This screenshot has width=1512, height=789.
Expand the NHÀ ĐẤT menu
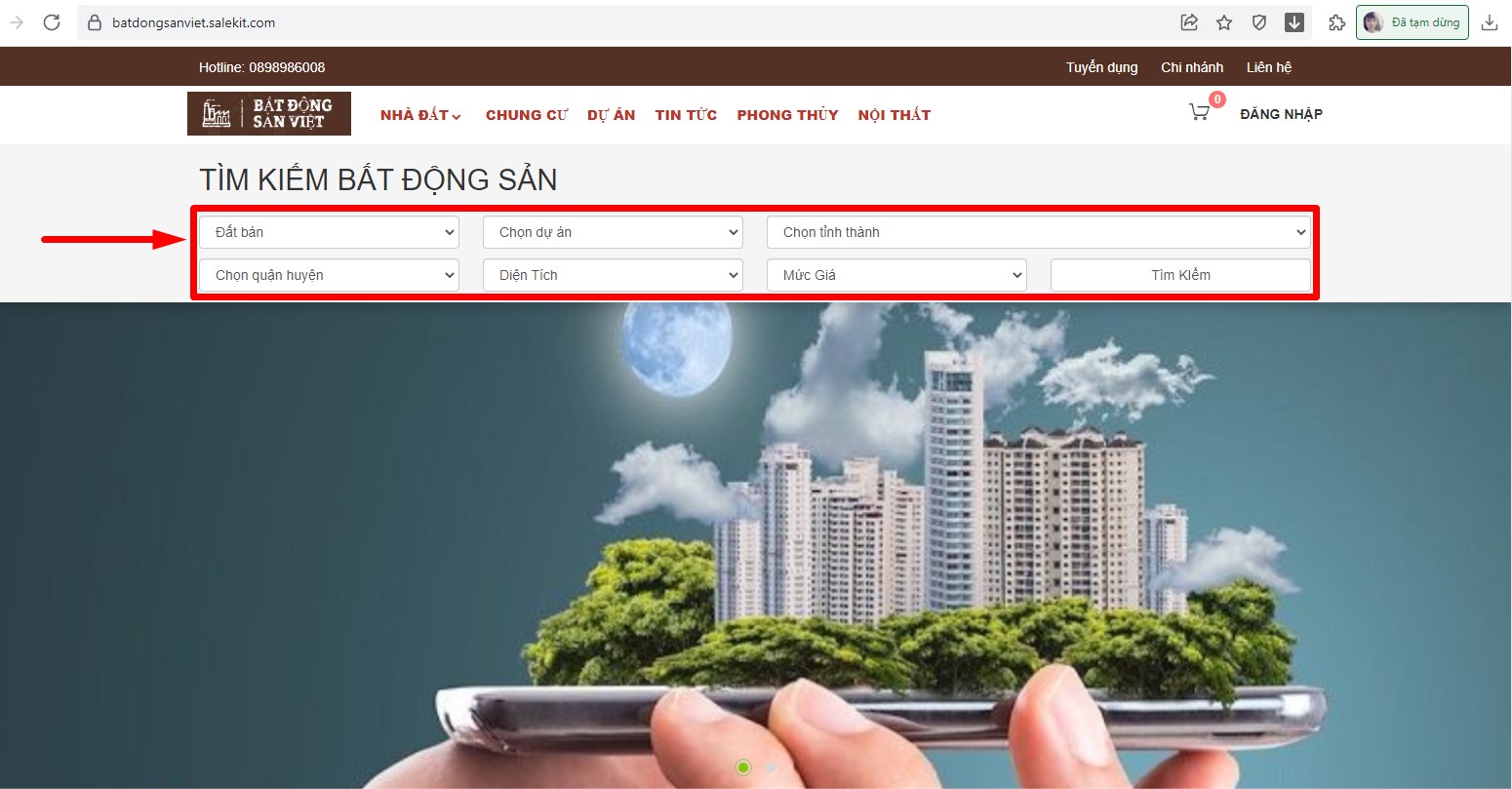420,115
